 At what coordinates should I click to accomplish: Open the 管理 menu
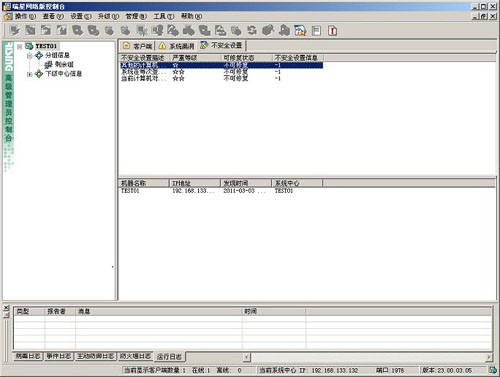point(136,16)
